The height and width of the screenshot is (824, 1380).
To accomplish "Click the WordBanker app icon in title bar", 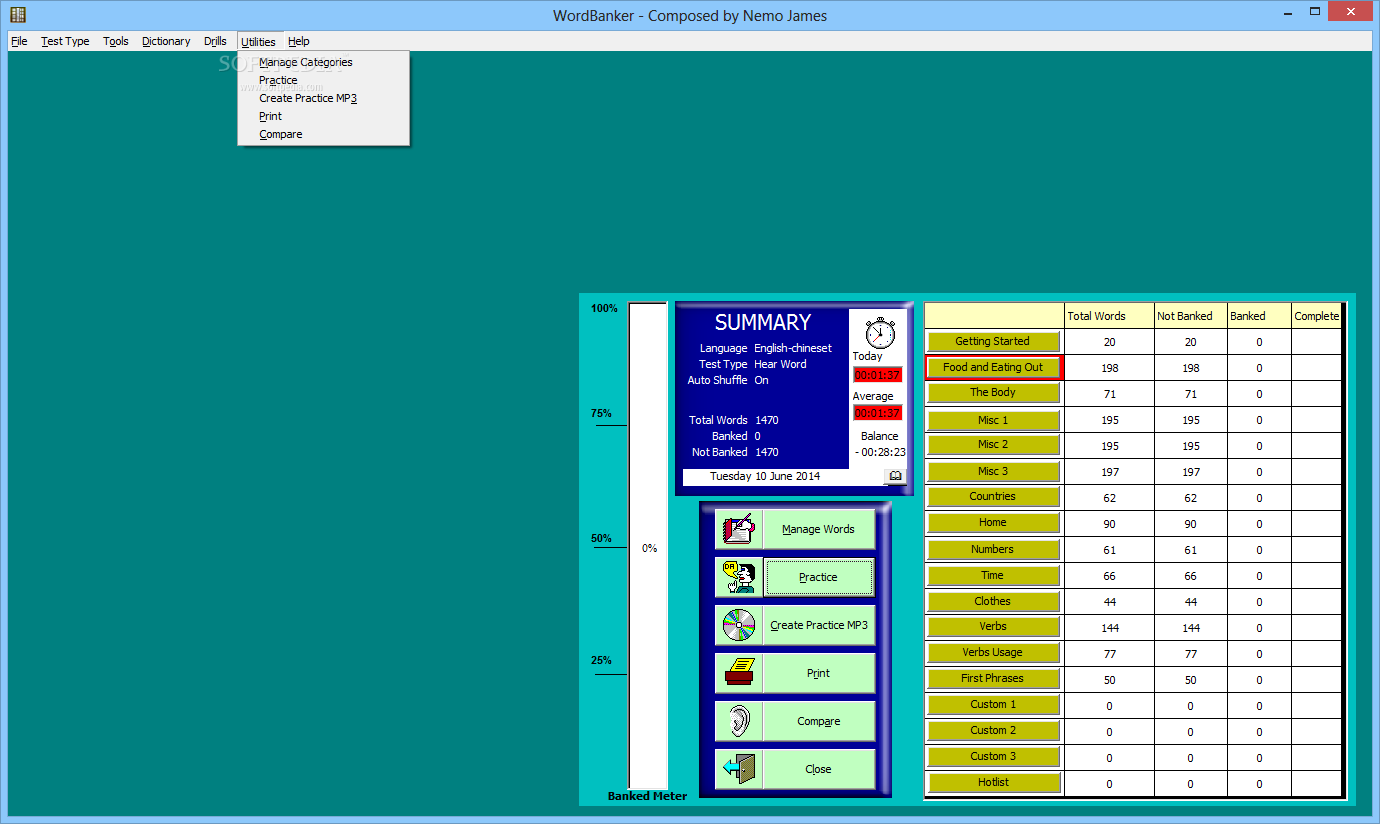I will click(x=17, y=15).
